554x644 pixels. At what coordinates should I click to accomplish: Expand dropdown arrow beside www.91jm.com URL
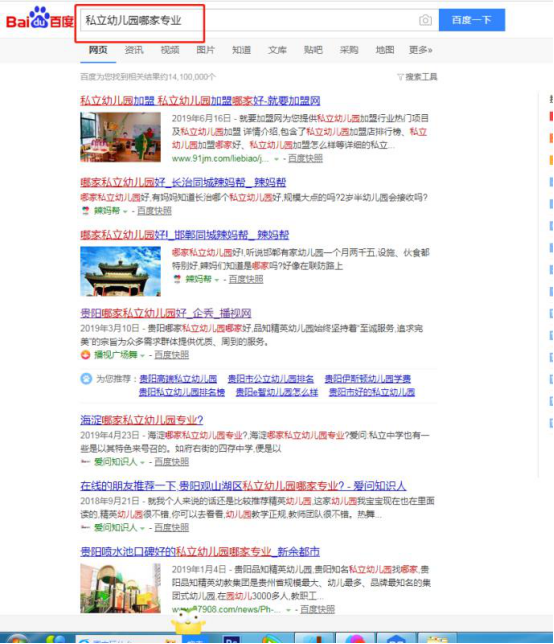tap(276, 159)
